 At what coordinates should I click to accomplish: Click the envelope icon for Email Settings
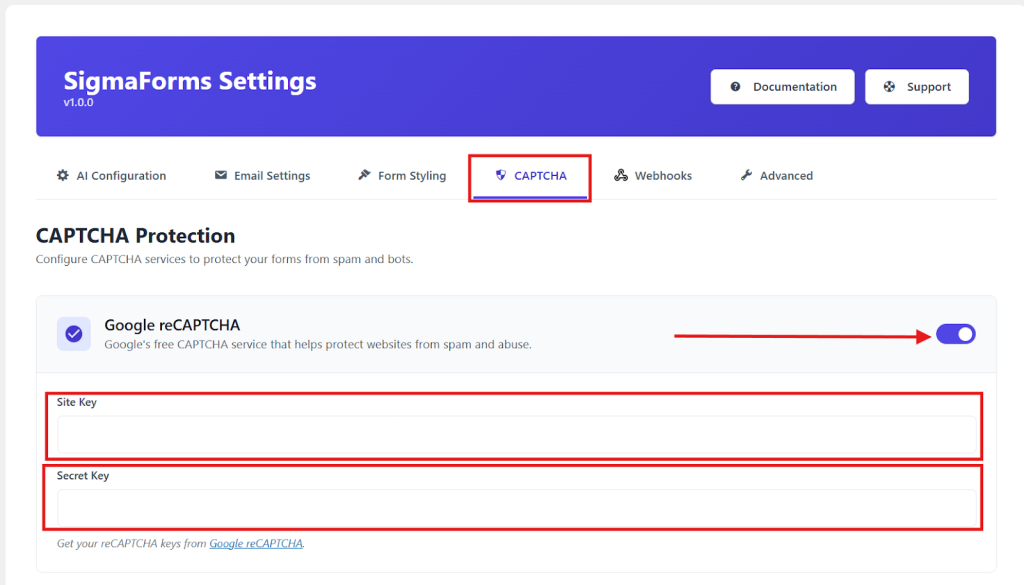pyautogui.click(x=221, y=176)
